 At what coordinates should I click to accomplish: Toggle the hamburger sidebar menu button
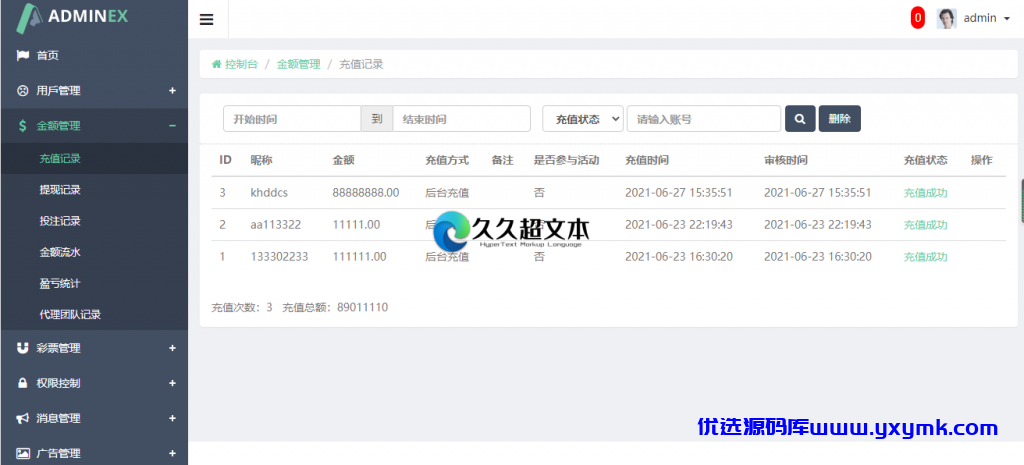click(206, 19)
